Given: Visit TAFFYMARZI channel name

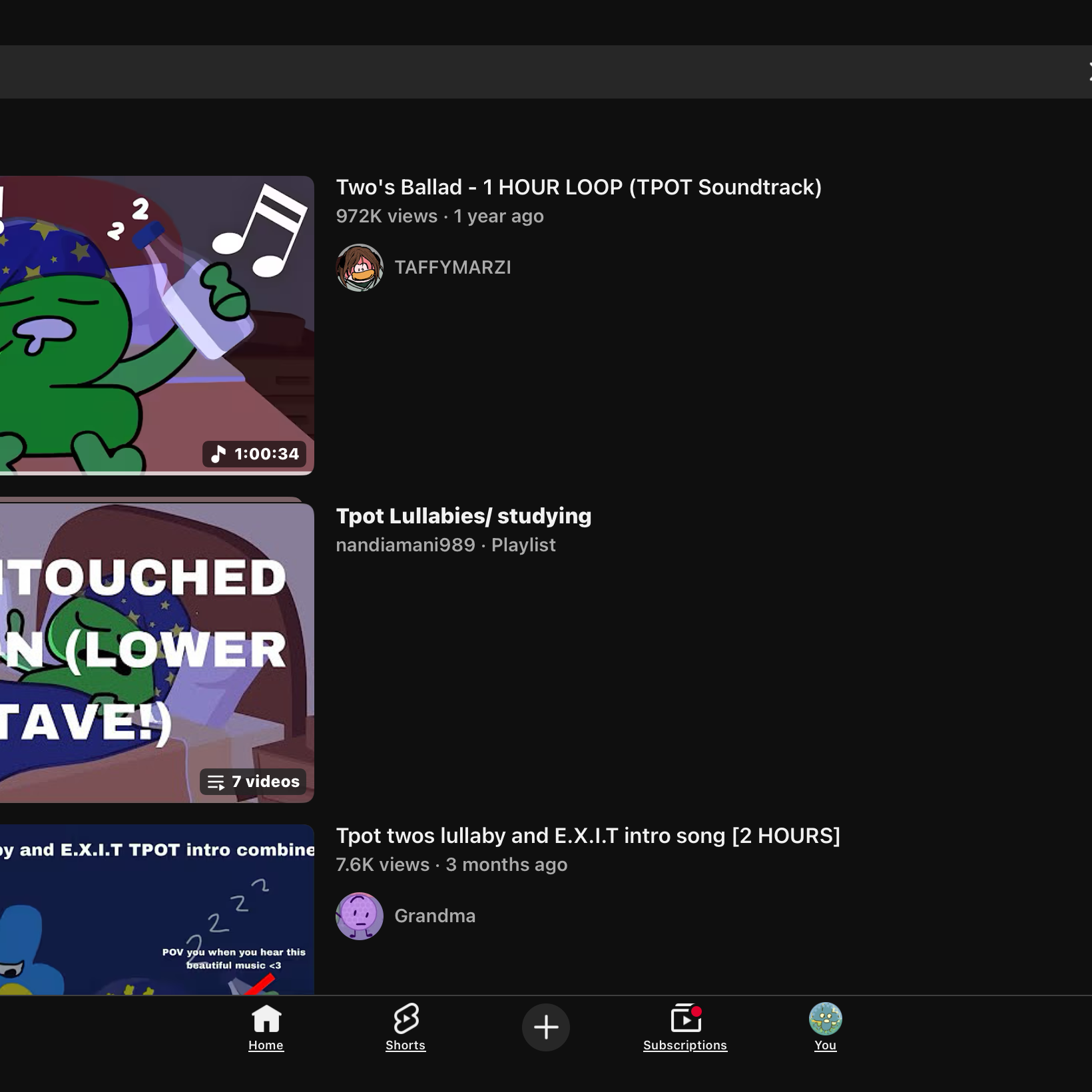Looking at the screenshot, I should pyautogui.click(x=453, y=268).
